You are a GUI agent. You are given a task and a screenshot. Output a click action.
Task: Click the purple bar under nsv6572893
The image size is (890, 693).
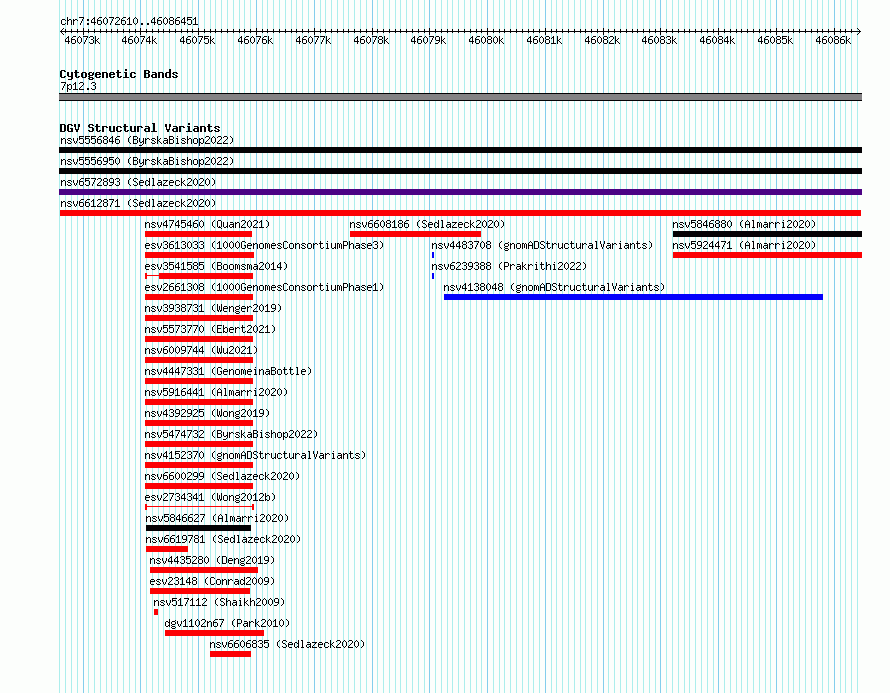pos(460,192)
